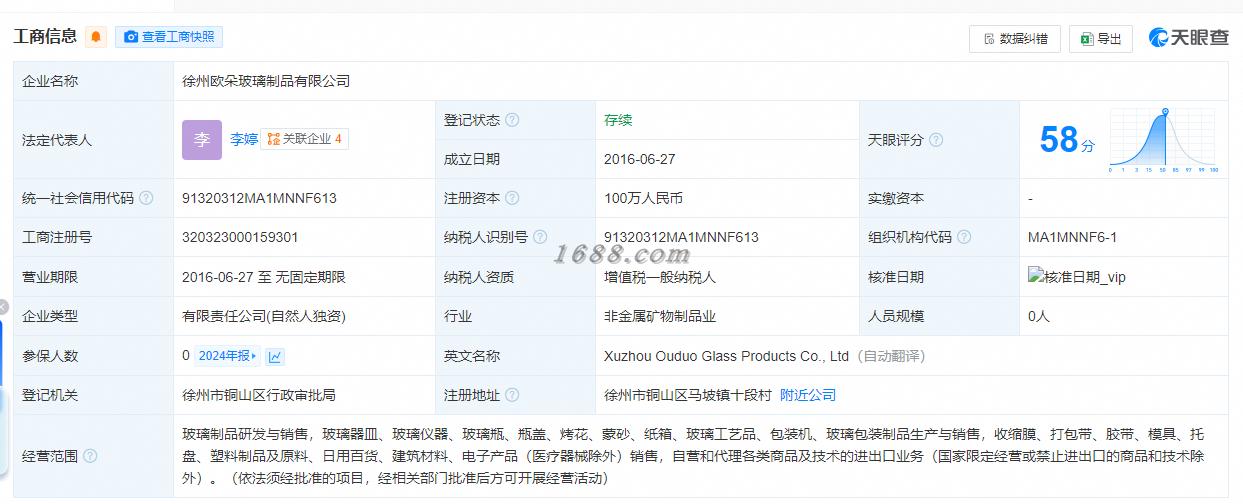Click address 徐州市铜山区马坡镇十段村
Image resolution: width=1243 pixels, height=504 pixels.
coord(688,395)
